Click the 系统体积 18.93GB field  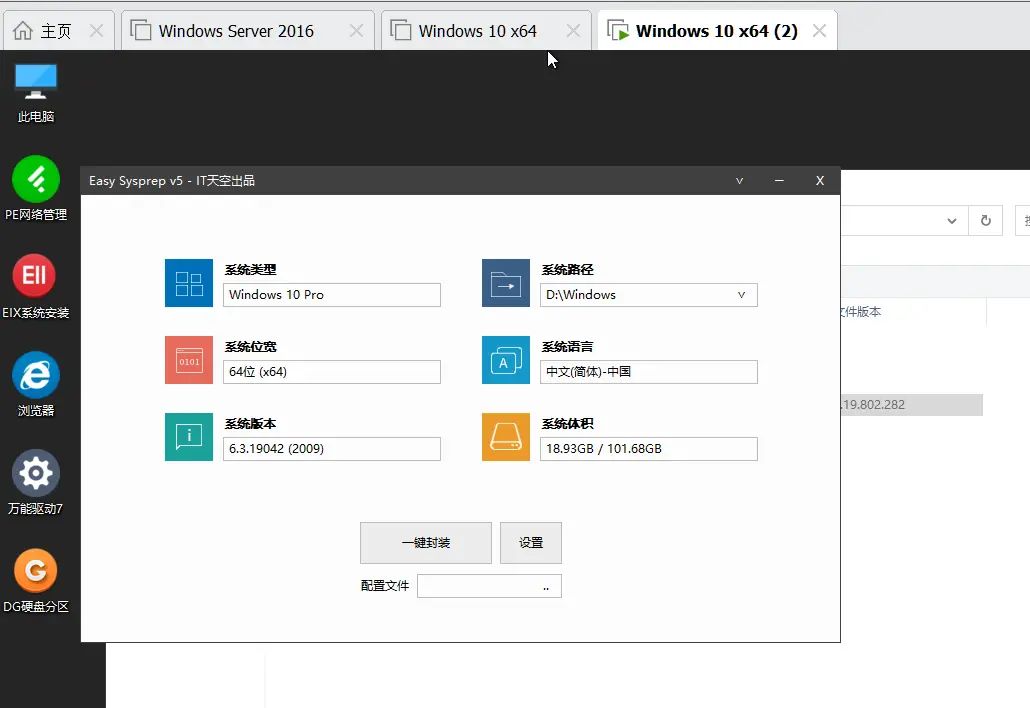(x=648, y=449)
